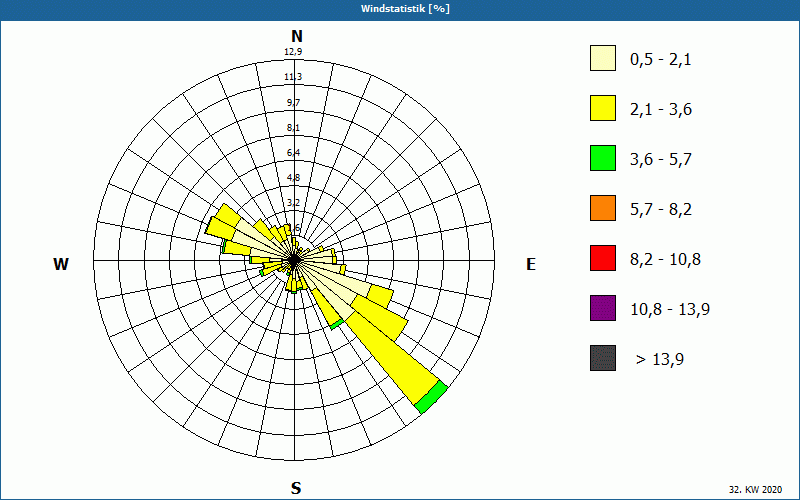Click the 3,2 axis value
Viewport: 800px width, 500px height.
coord(293,203)
